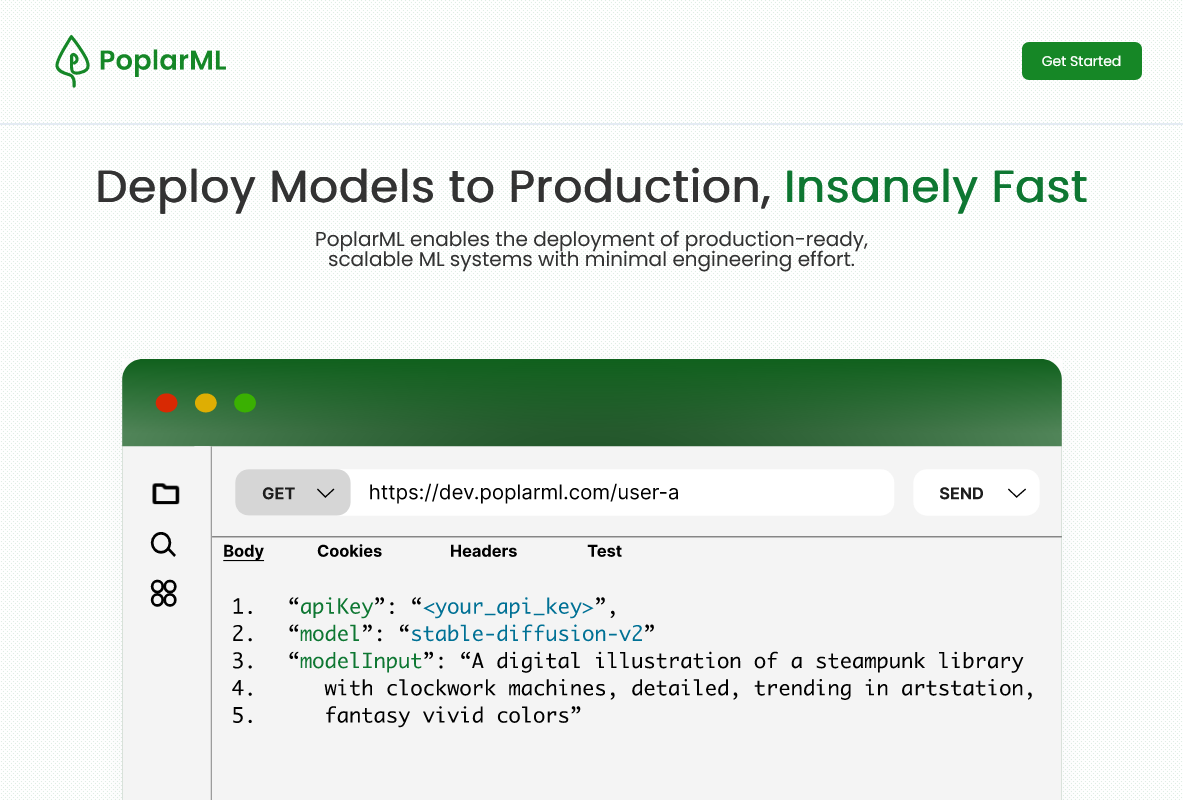Open the Cookies tab
The image size is (1200, 800).
[349, 551]
